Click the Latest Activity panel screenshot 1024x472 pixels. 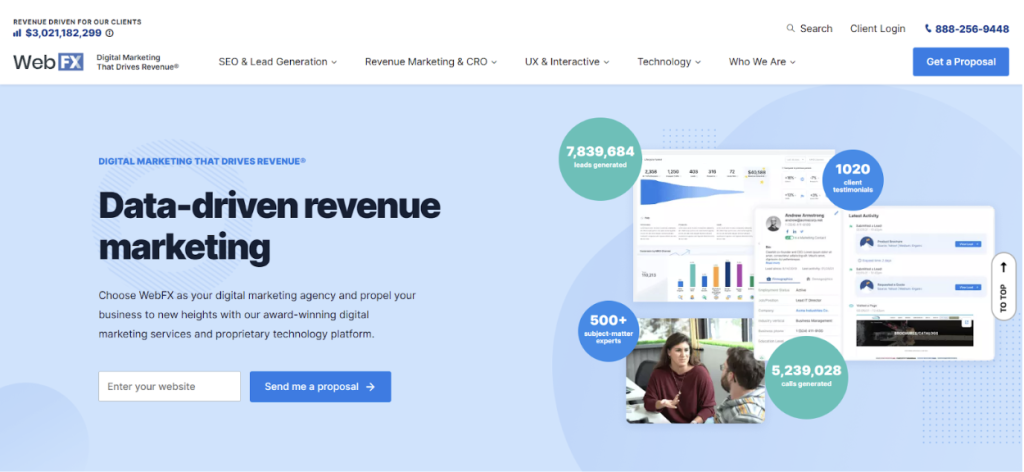tap(918, 283)
